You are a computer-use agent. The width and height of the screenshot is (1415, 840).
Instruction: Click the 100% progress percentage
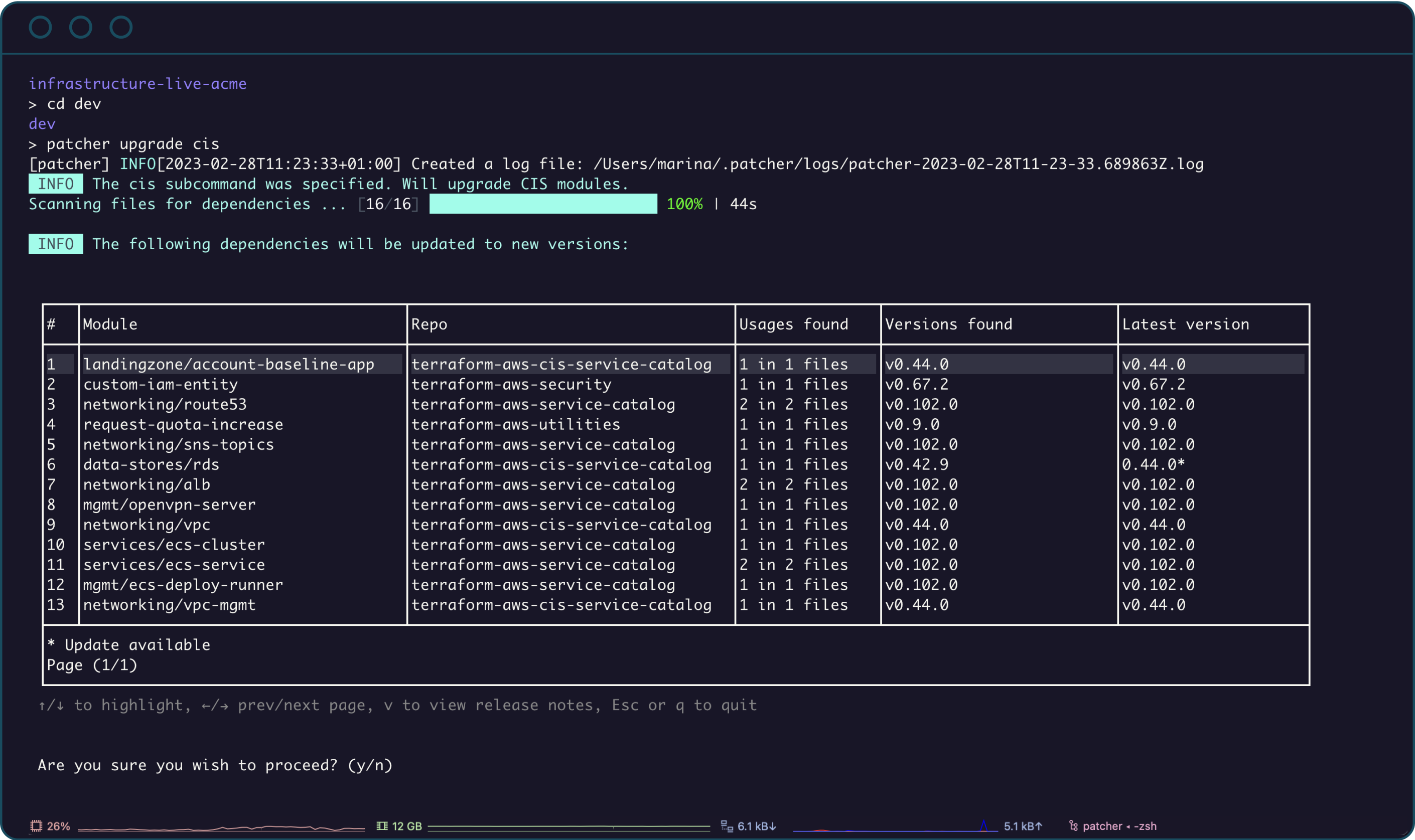coord(684,204)
